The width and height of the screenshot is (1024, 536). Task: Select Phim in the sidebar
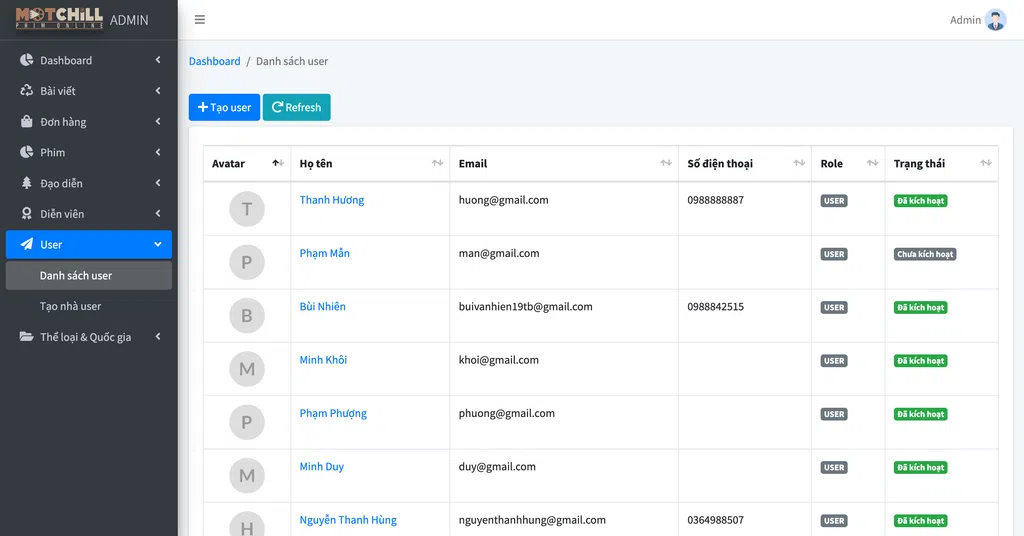click(89, 152)
